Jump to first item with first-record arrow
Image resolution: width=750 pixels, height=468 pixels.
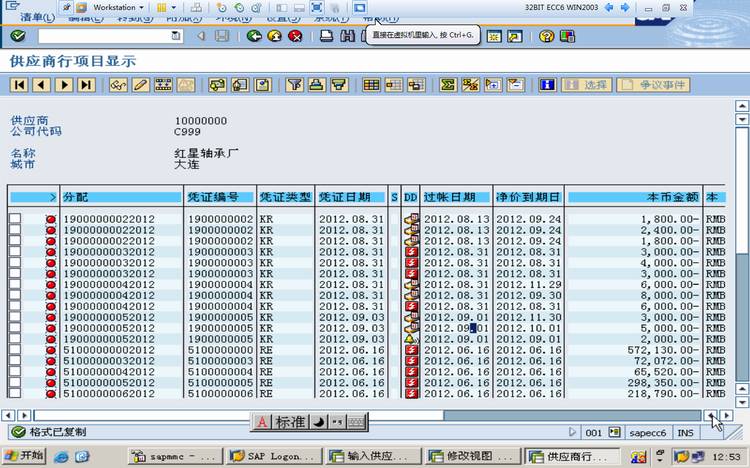click(x=20, y=85)
